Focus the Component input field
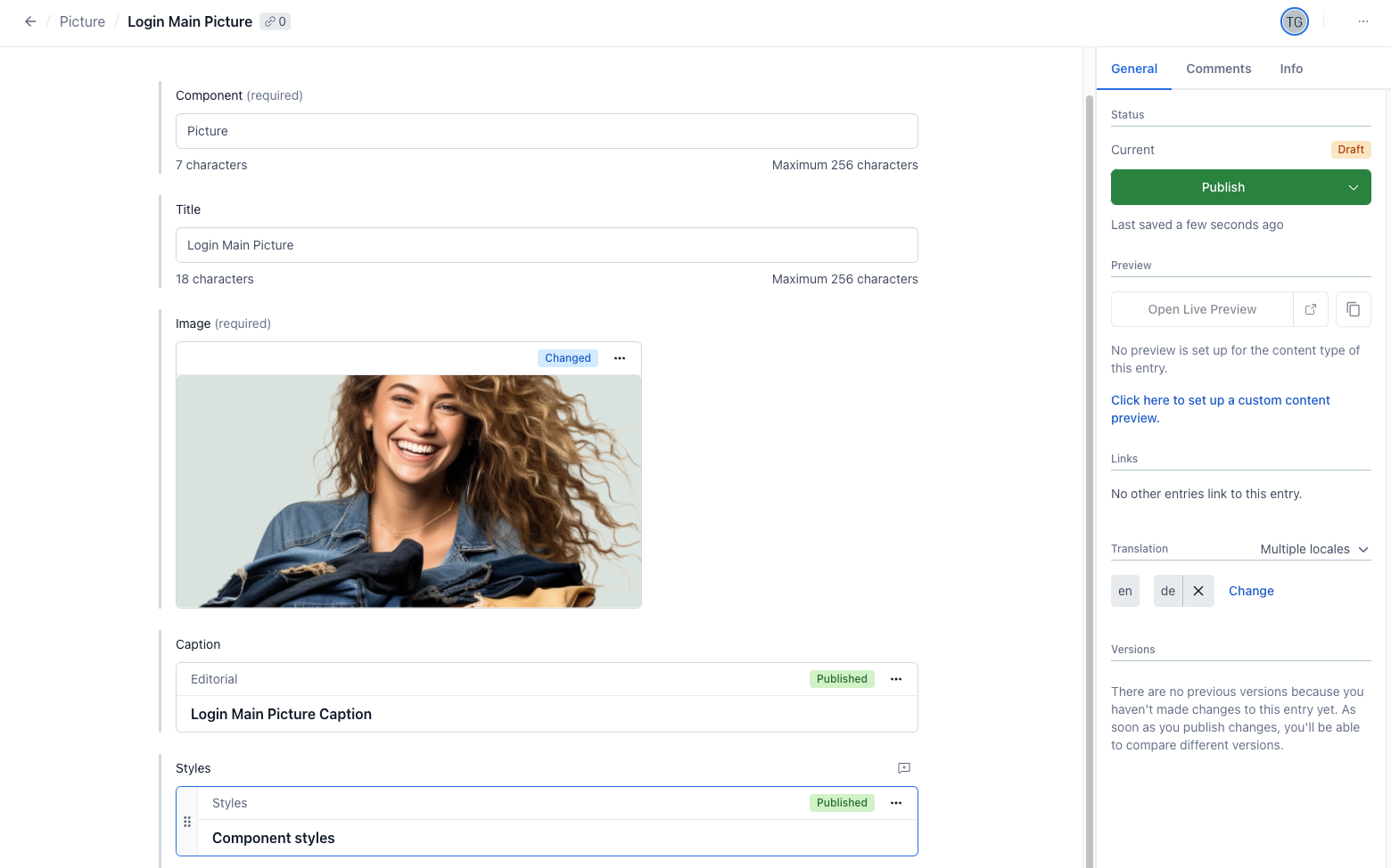1391x868 pixels. click(547, 131)
